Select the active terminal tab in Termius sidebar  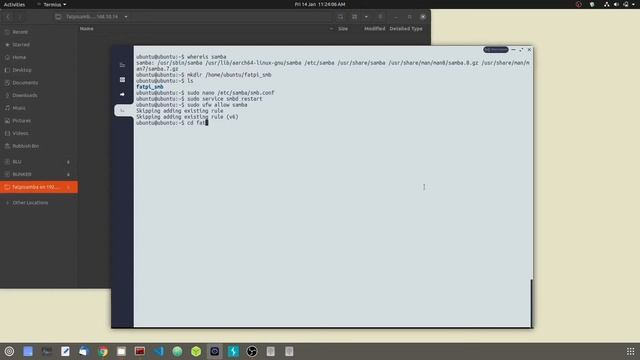click(x=123, y=110)
